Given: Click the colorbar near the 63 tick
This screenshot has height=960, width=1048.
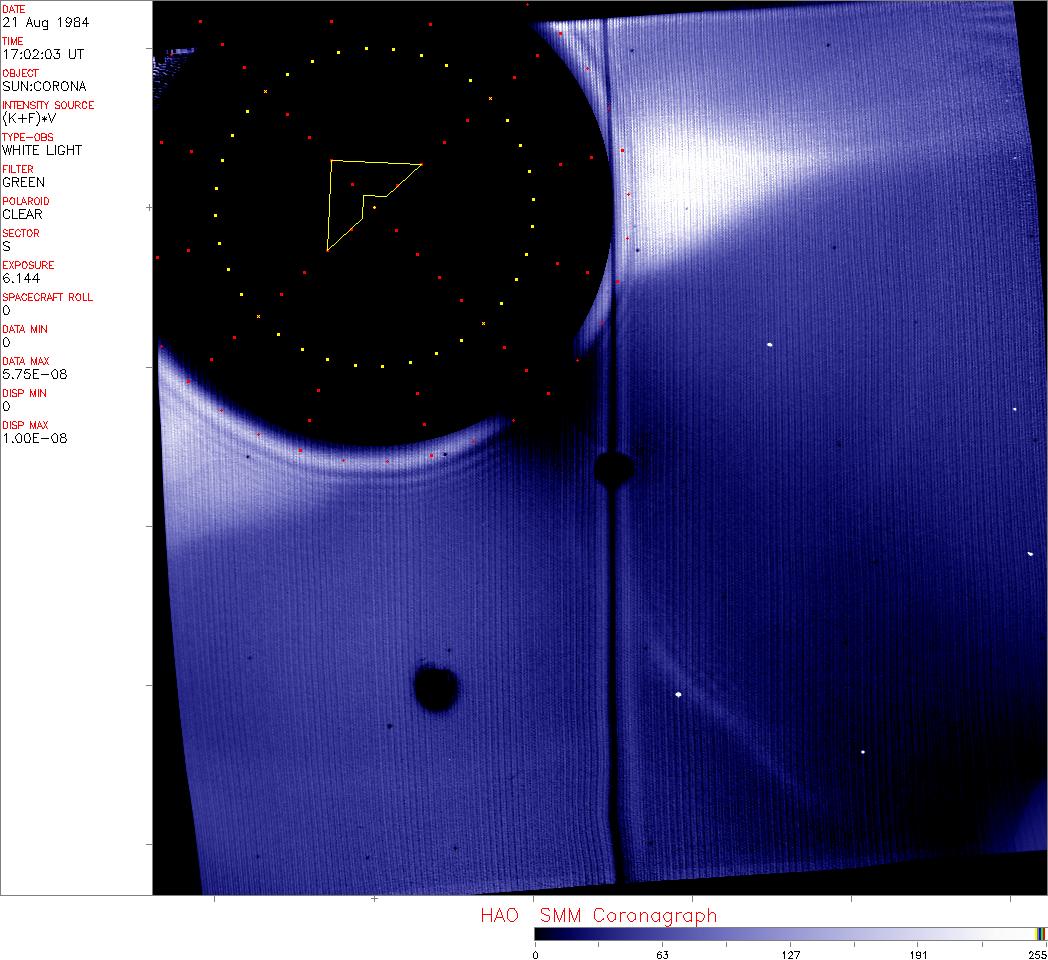Looking at the screenshot, I should 662,933.
